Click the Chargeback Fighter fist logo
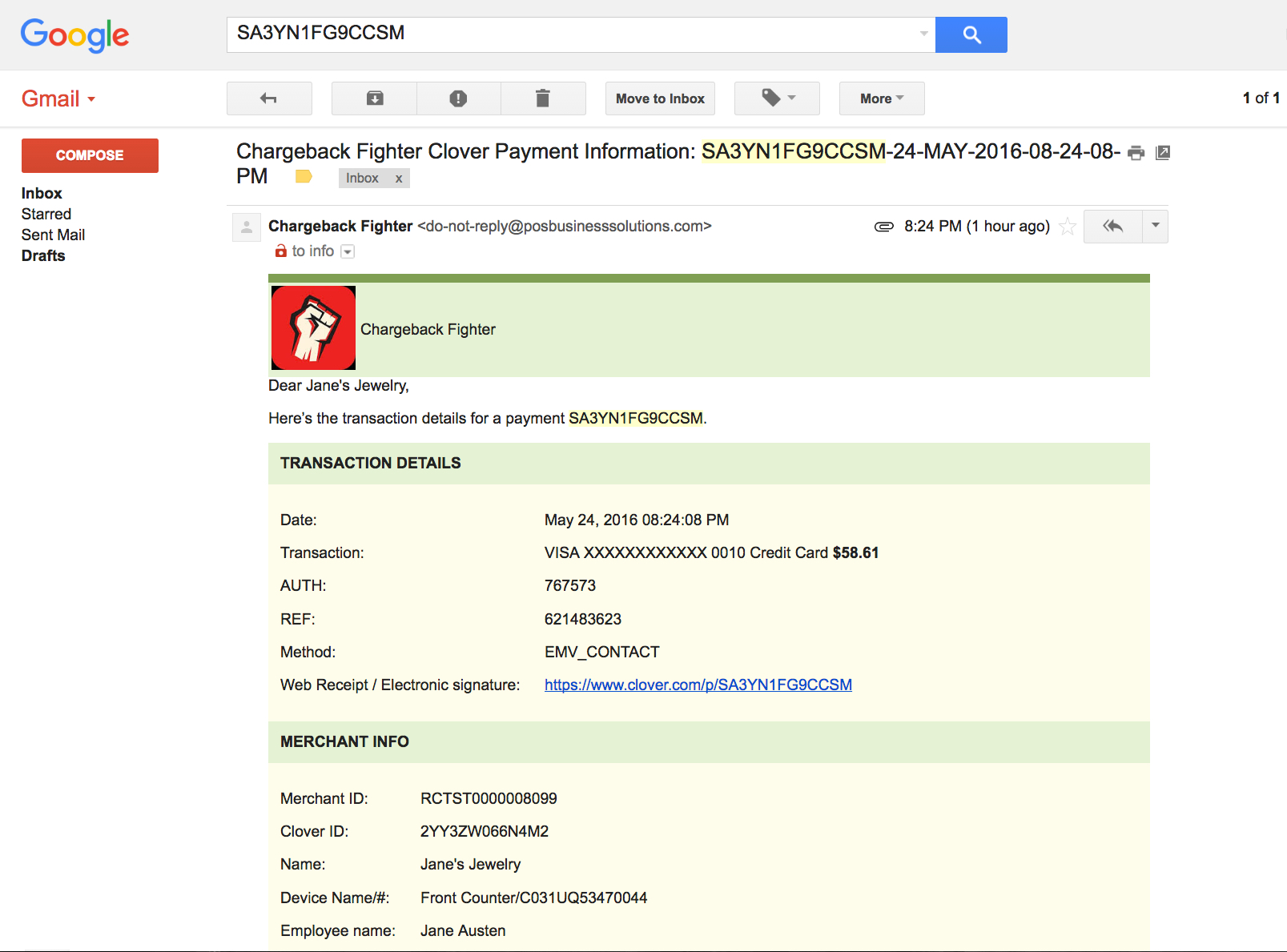This screenshot has height=952, width=1287. click(x=313, y=327)
